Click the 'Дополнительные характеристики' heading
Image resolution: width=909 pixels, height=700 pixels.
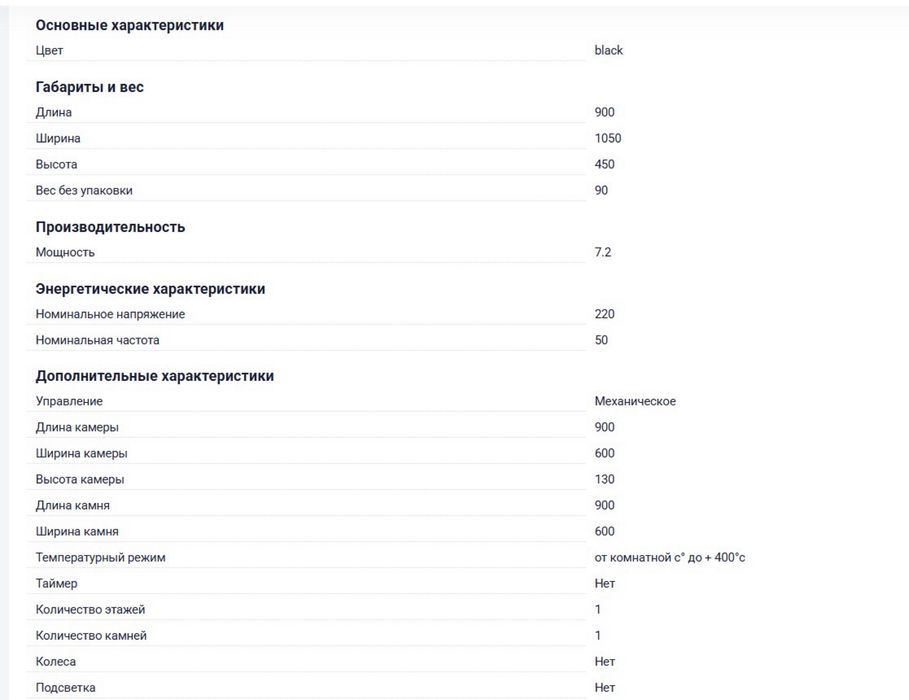coord(155,376)
